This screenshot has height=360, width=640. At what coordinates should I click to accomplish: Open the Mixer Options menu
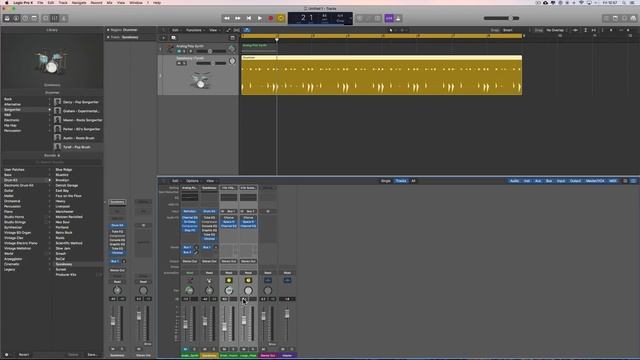pos(193,181)
